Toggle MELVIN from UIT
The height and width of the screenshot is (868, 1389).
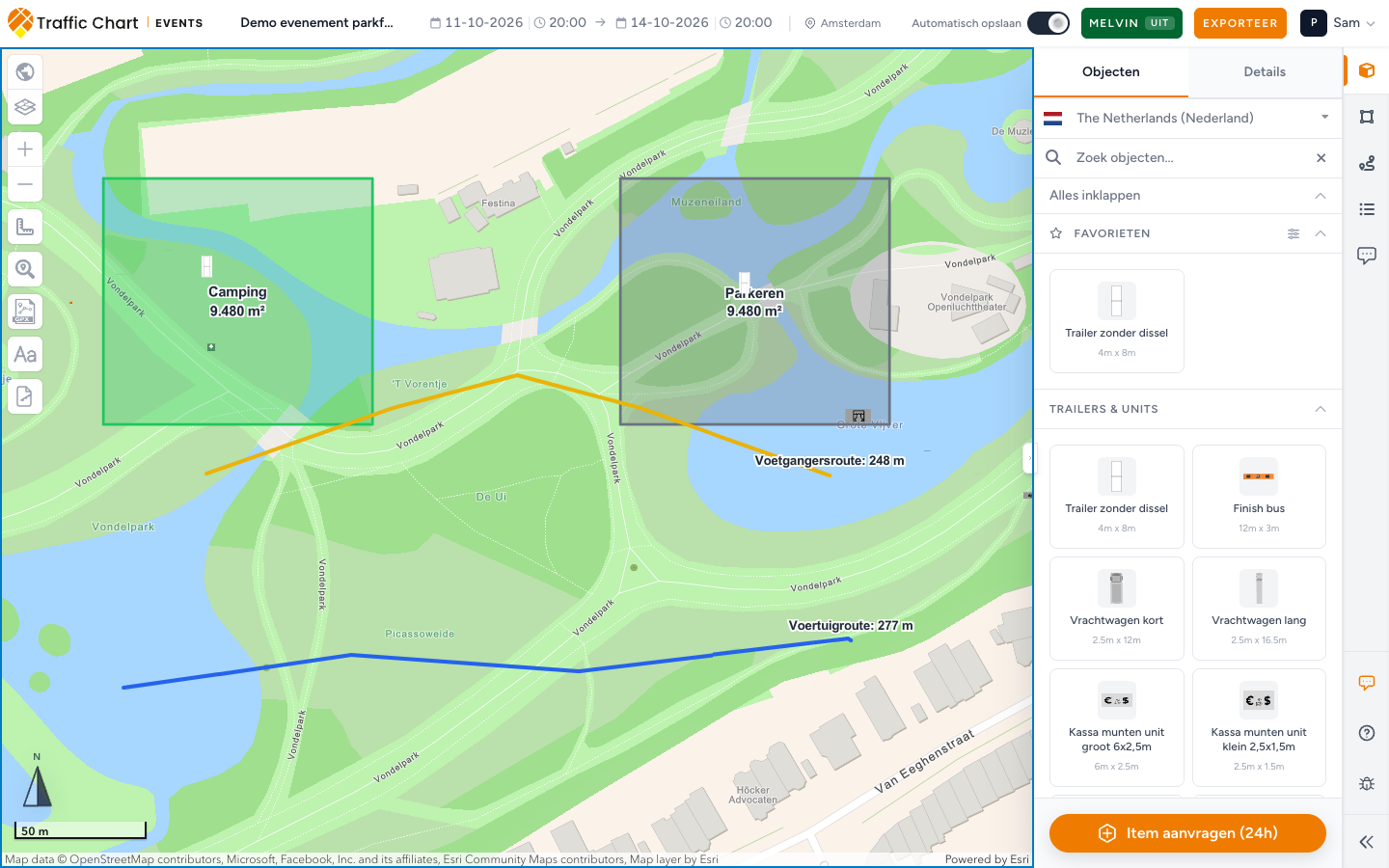click(x=1131, y=23)
